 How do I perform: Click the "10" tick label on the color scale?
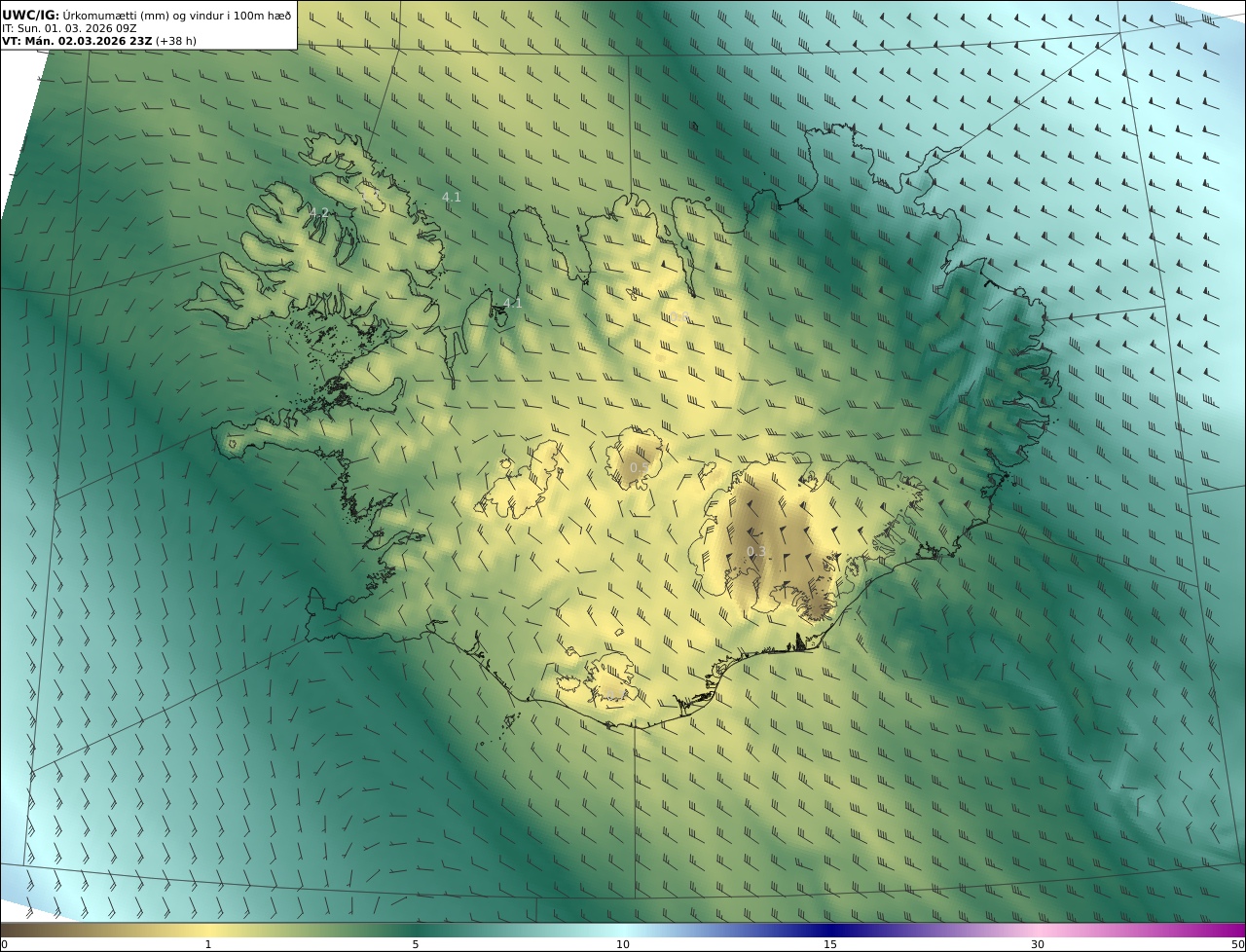click(x=623, y=944)
